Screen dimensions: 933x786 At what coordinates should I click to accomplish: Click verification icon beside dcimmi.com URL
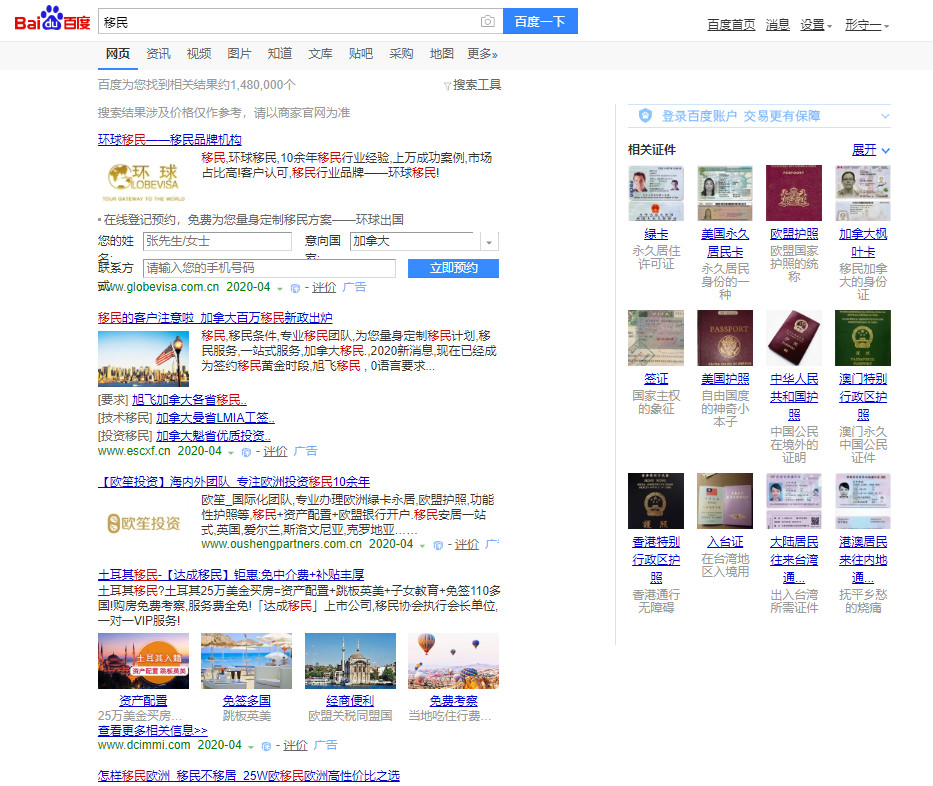[267, 746]
